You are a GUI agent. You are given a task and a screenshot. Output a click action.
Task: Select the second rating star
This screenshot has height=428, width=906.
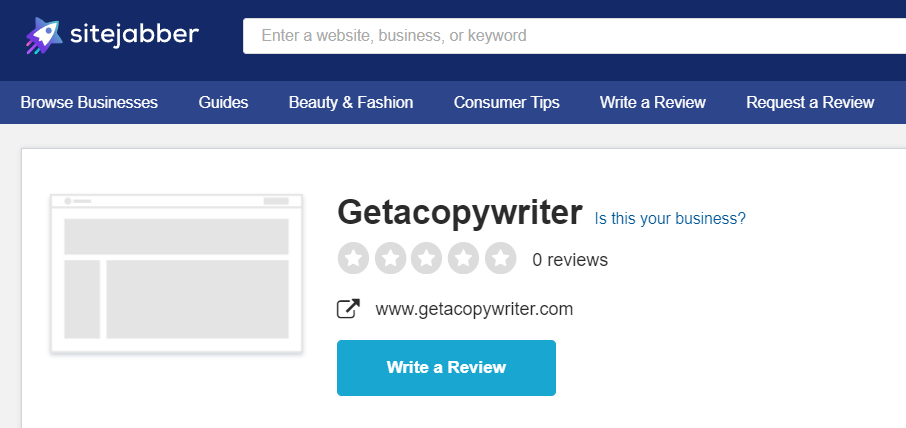coord(391,258)
